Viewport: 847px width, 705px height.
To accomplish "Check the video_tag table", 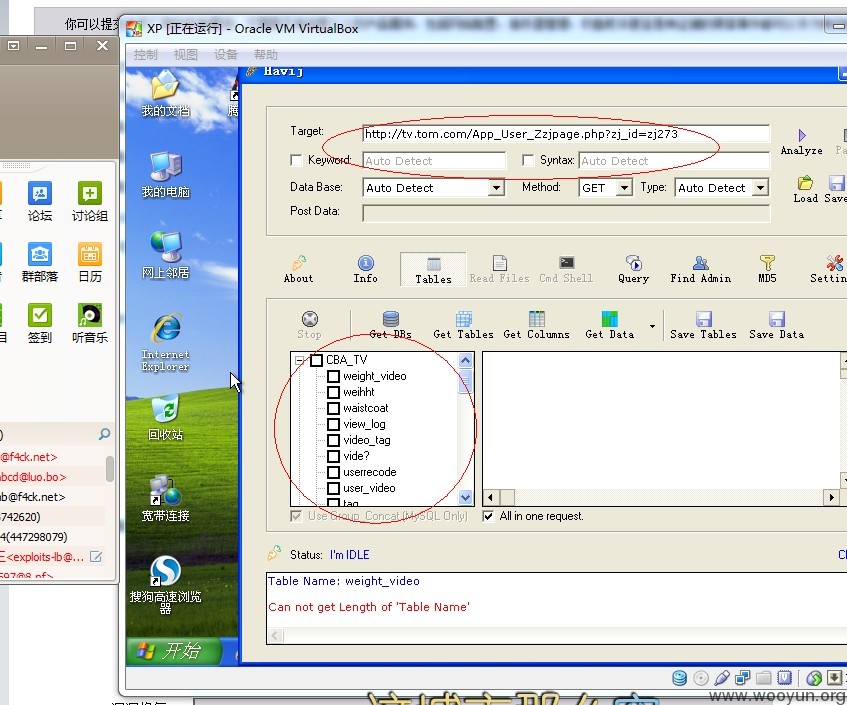I will pyautogui.click(x=333, y=440).
